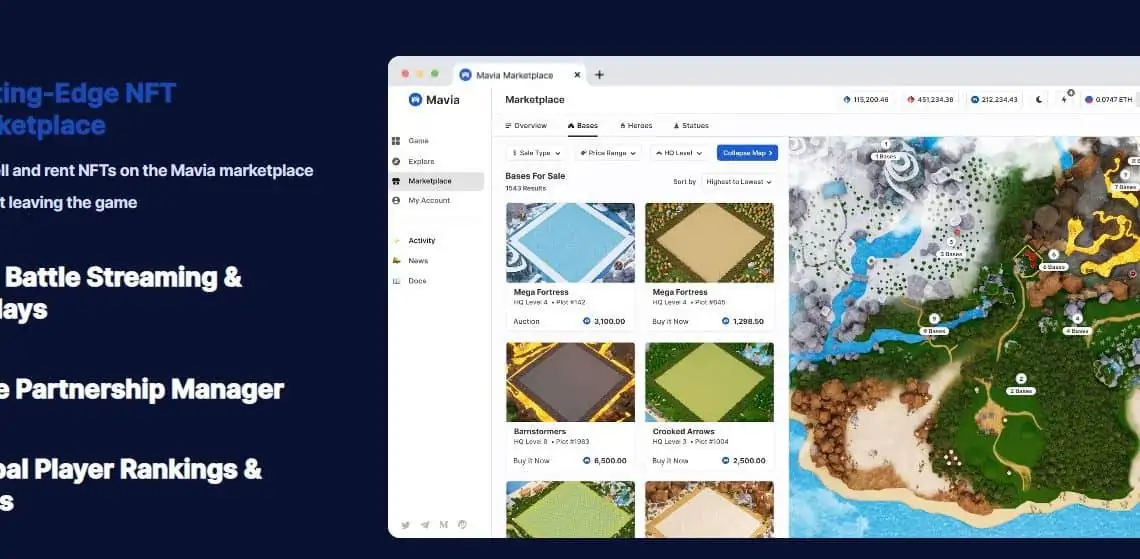The image size is (1140, 559).
Task: Select the 7 Bases map marker
Action: tap(1125, 181)
